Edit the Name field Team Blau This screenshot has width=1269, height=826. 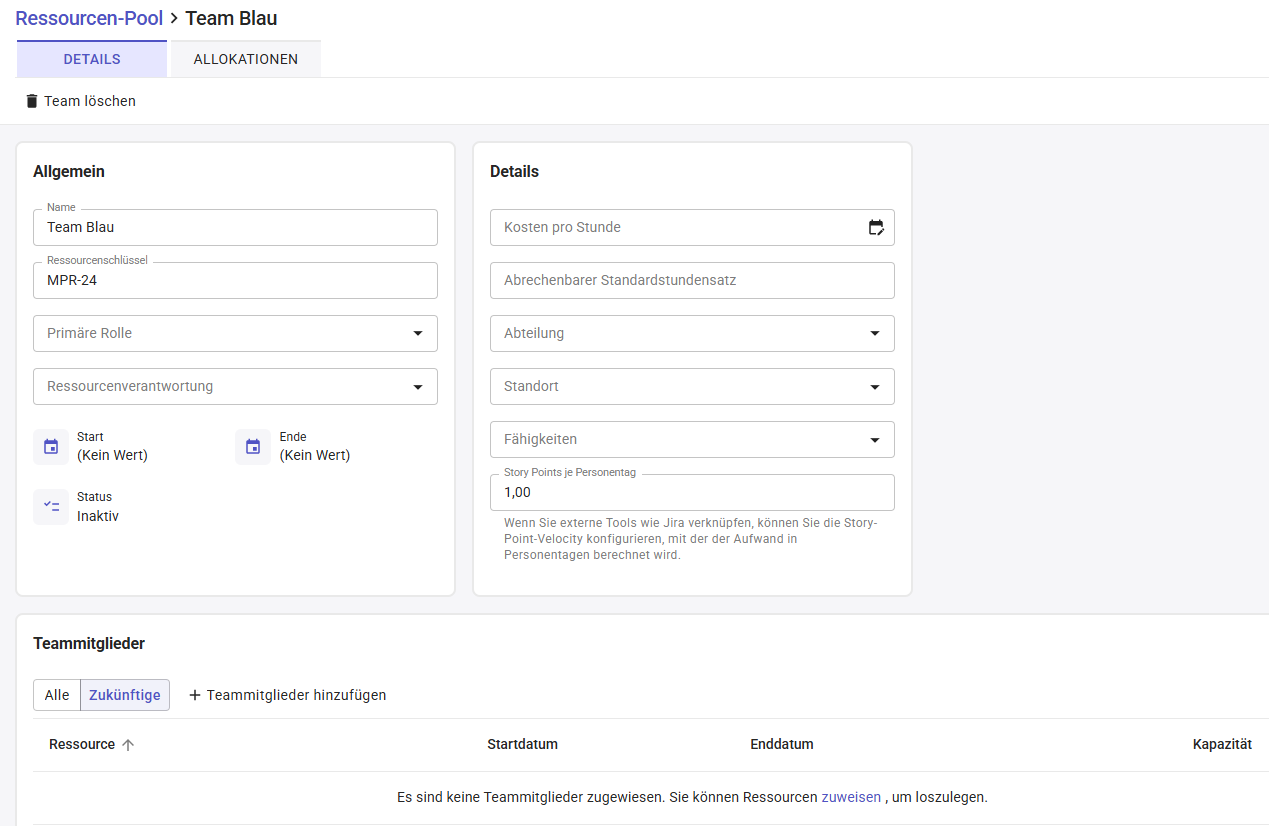tap(235, 227)
